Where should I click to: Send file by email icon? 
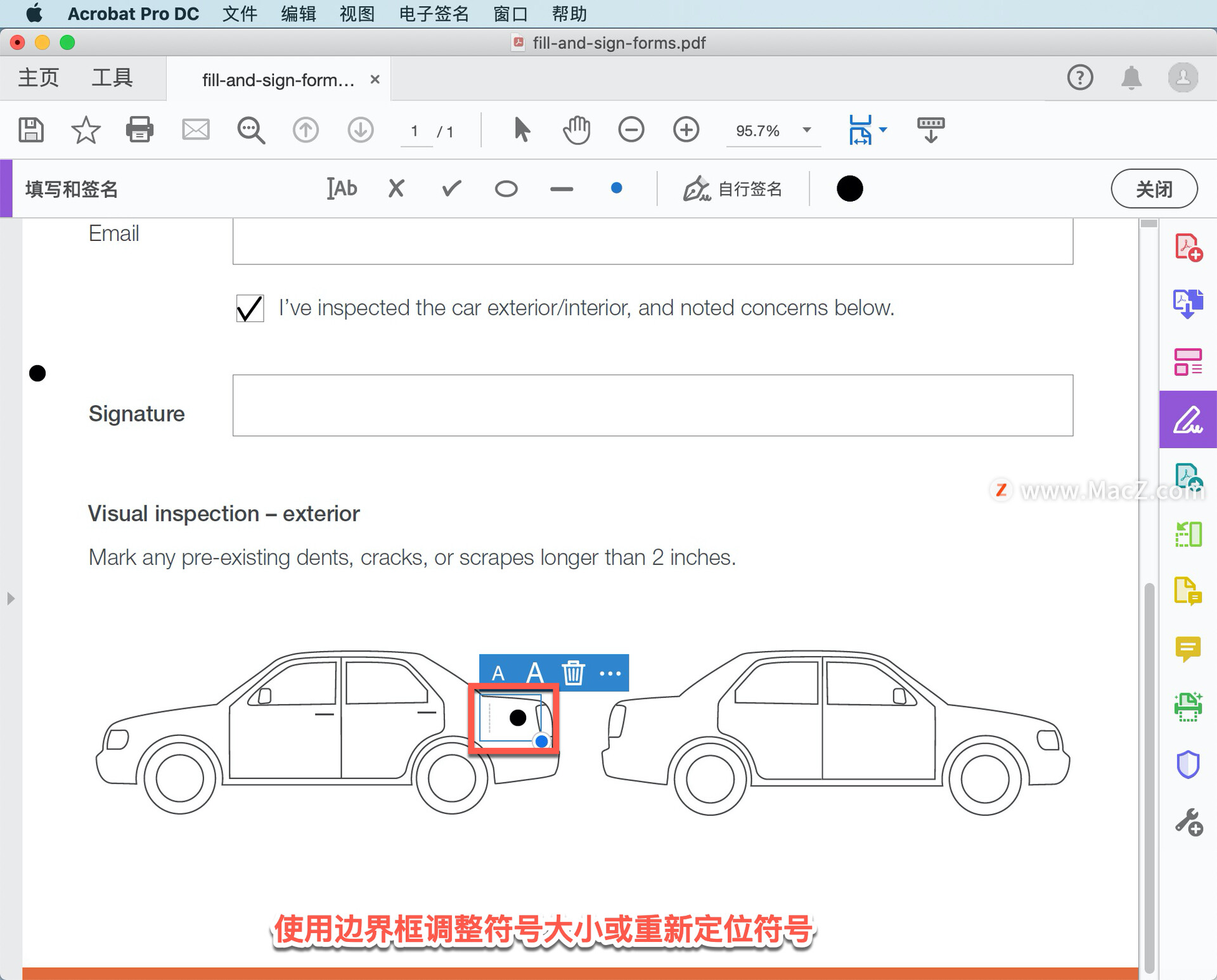(195, 131)
